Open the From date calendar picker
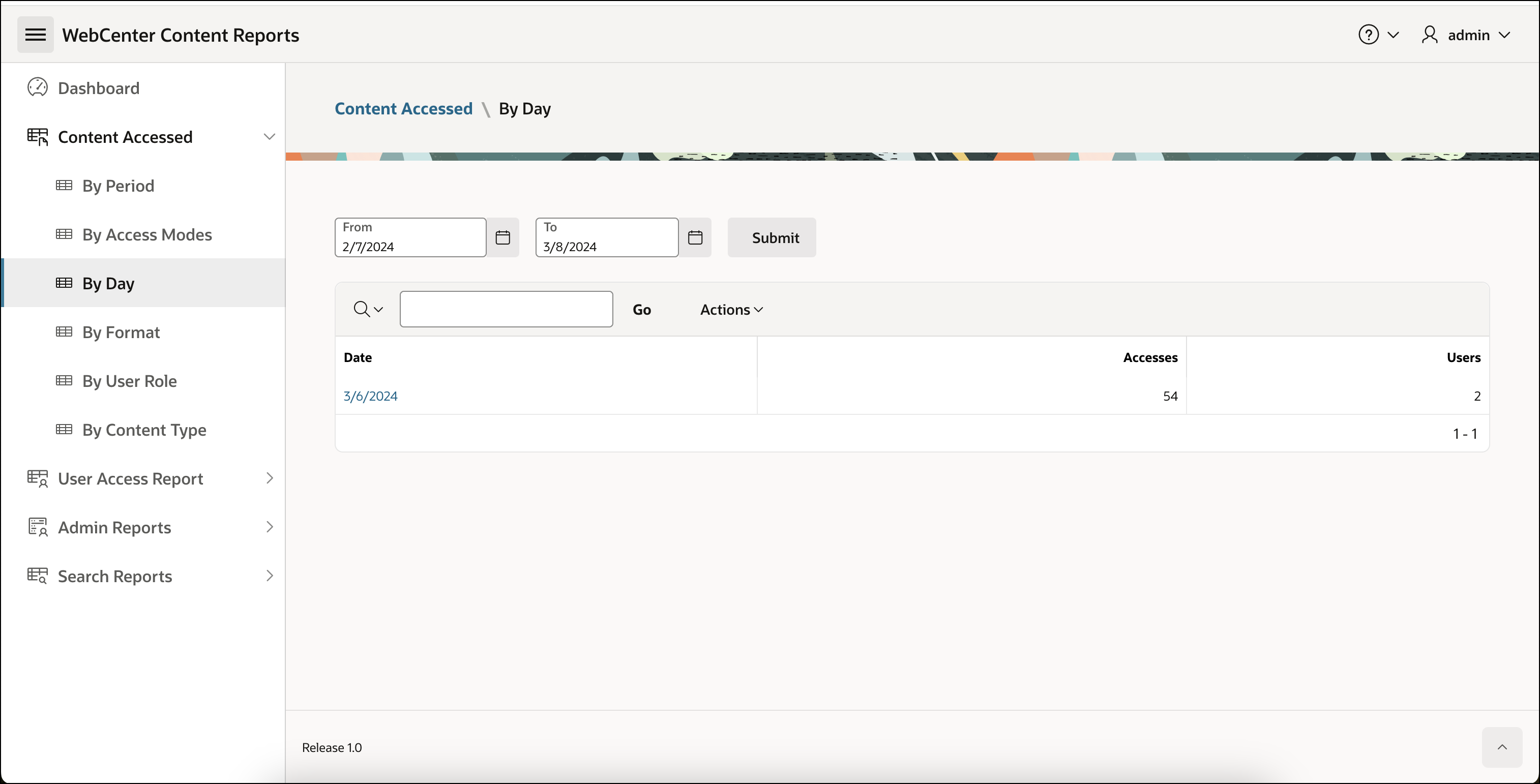This screenshot has width=1540, height=784. click(x=503, y=238)
